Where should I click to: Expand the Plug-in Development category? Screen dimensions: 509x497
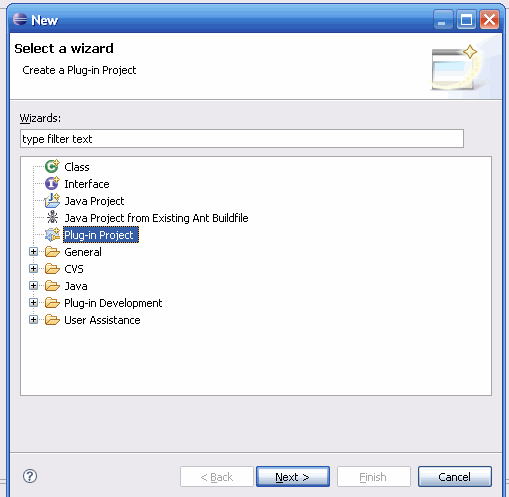click(x=33, y=303)
